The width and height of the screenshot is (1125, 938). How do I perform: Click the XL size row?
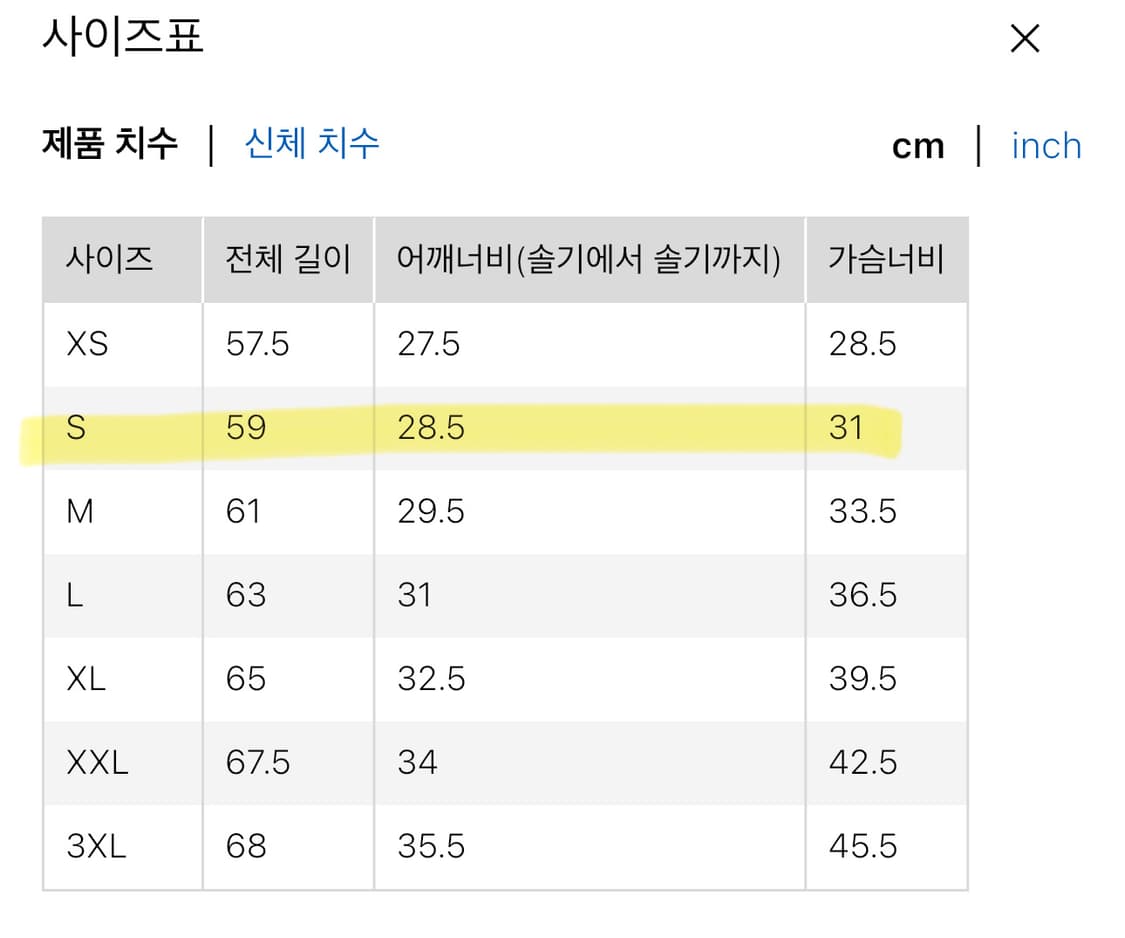pos(450,679)
